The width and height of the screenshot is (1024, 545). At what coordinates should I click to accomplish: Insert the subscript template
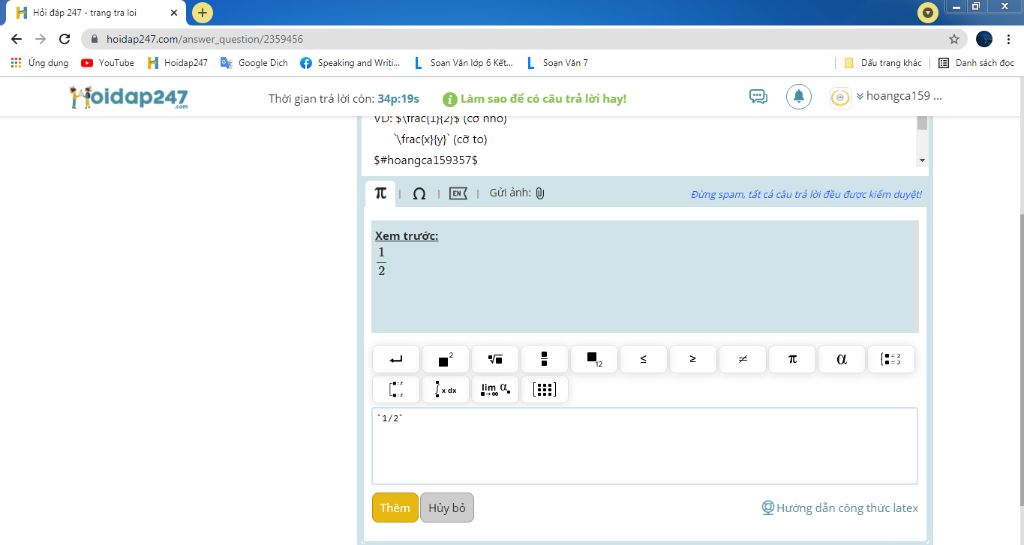(x=594, y=360)
